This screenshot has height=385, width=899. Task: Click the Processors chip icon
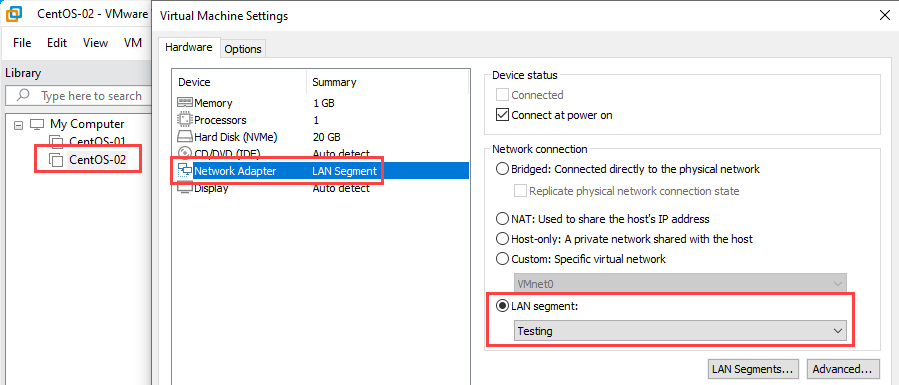click(x=185, y=120)
